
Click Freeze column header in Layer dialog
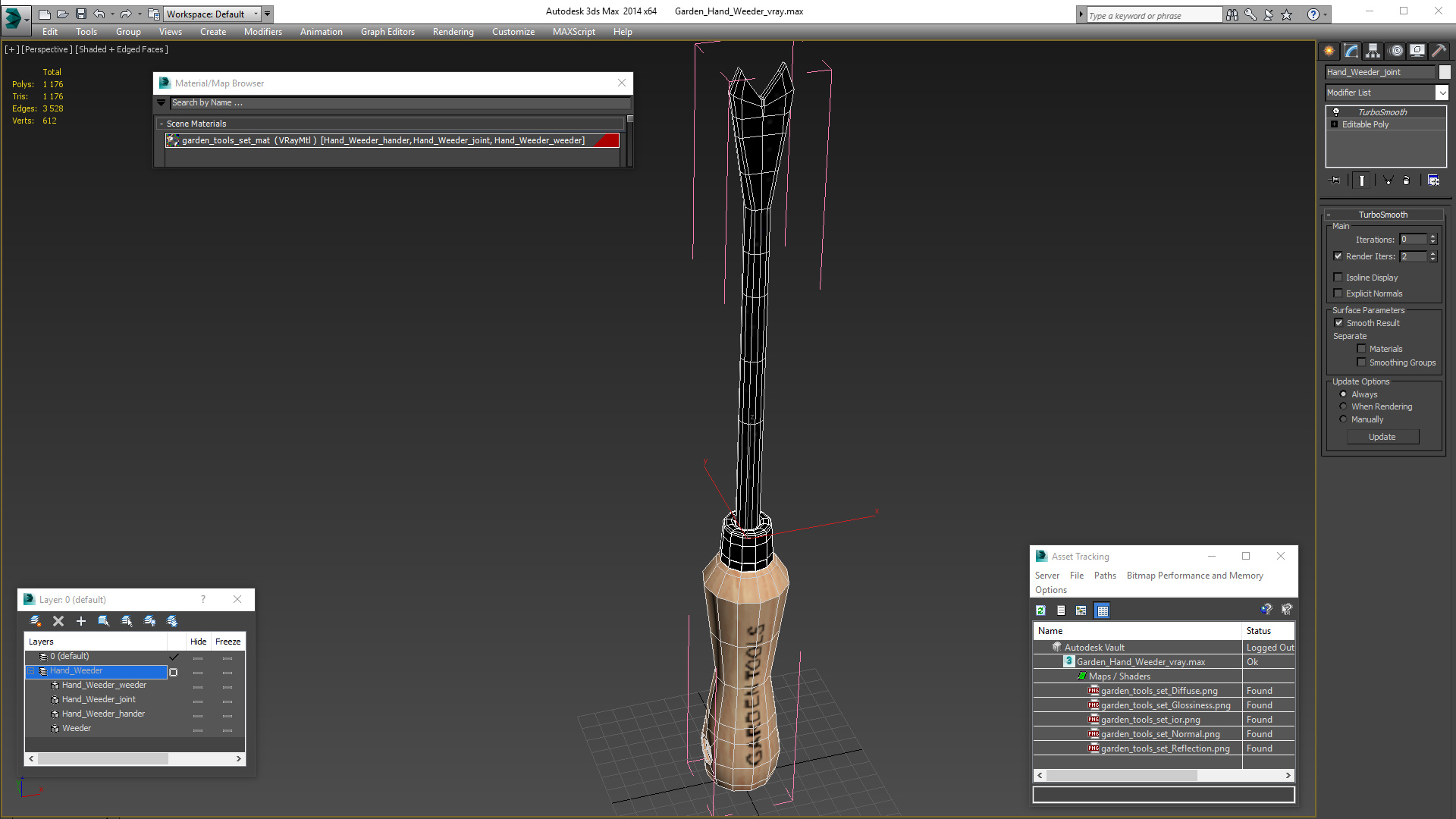[227, 642]
